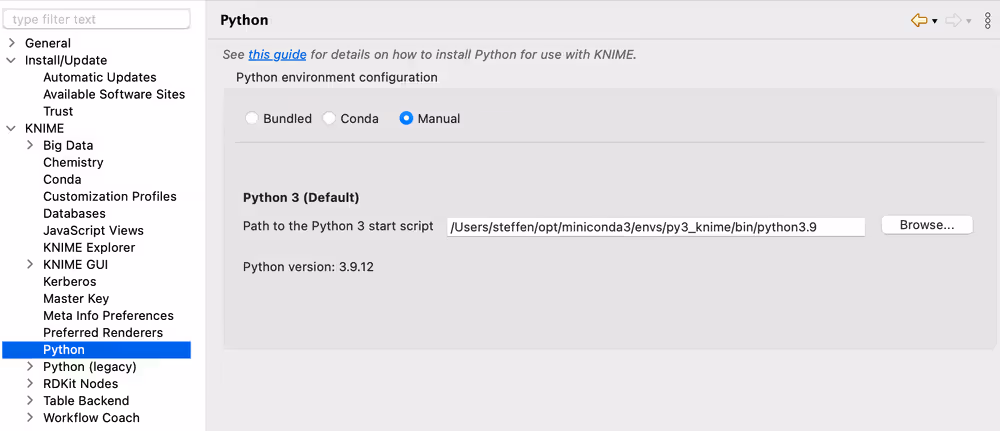Open the Workflow Coach preferences
Screen dimensions: 1000x431
click(91, 417)
